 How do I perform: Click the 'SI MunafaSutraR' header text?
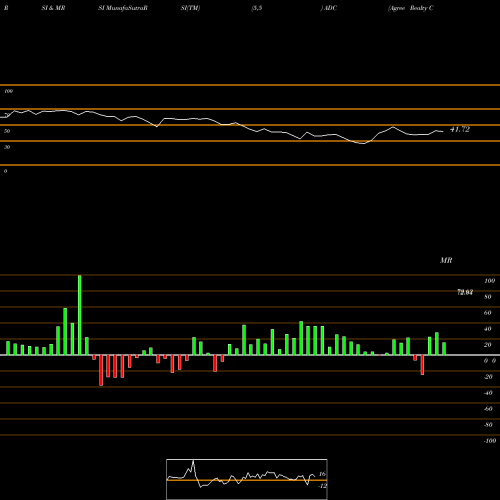pyautogui.click(x=123, y=8)
